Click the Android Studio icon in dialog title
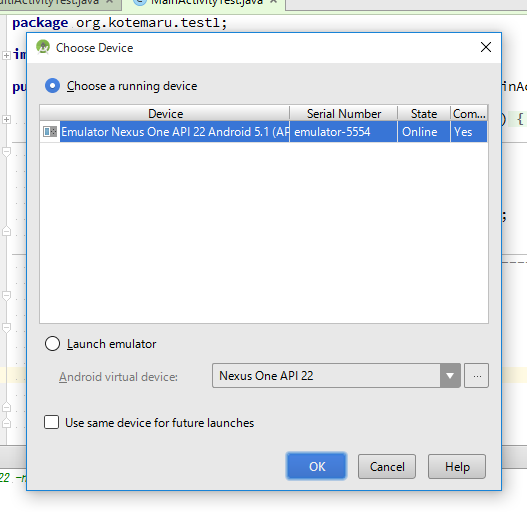Viewport: 527px width, 512px height. coord(43,47)
